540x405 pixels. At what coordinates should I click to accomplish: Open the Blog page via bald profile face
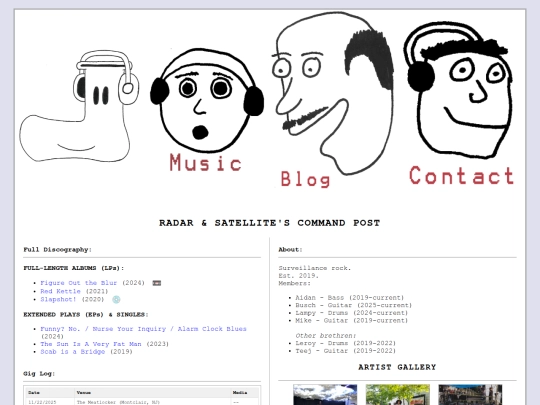(333, 93)
